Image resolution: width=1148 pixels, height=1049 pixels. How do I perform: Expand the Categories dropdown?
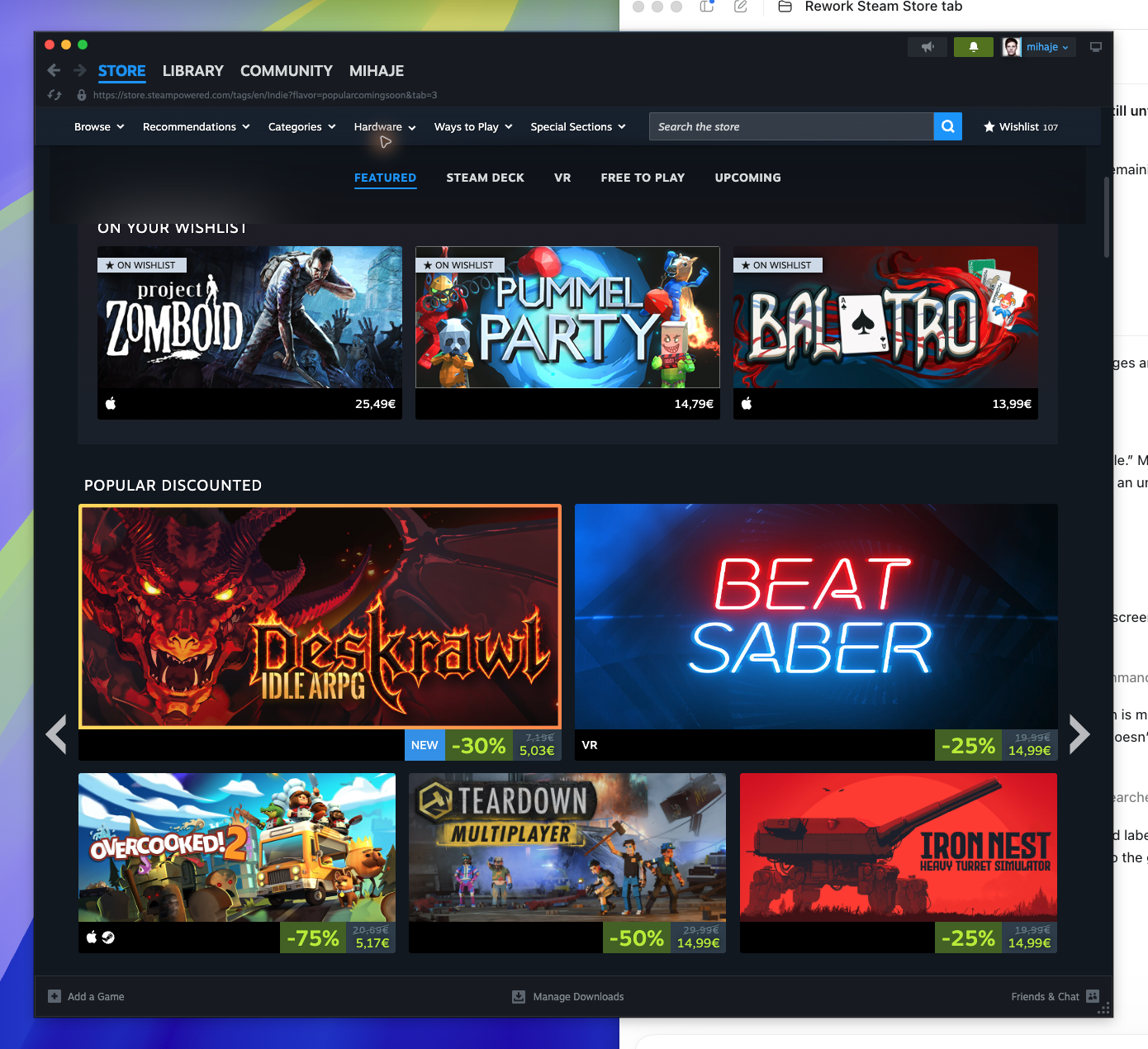click(302, 126)
